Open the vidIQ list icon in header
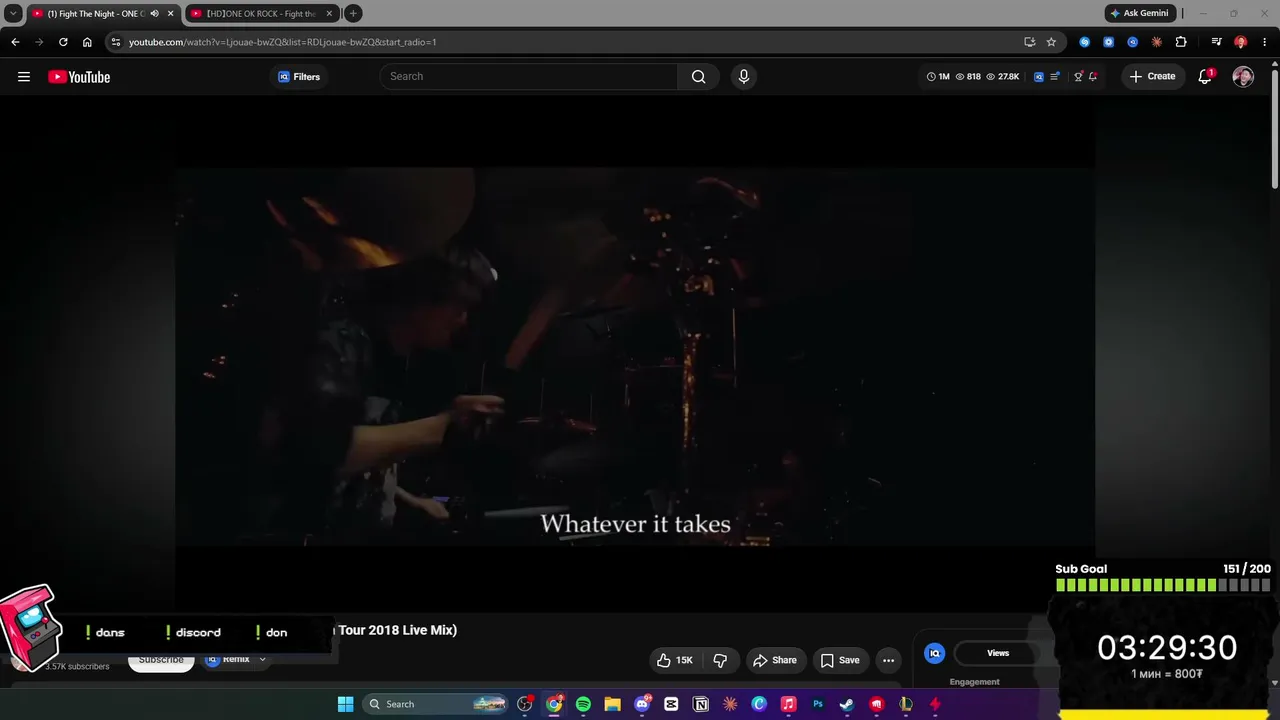This screenshot has width=1280, height=720. (1055, 77)
